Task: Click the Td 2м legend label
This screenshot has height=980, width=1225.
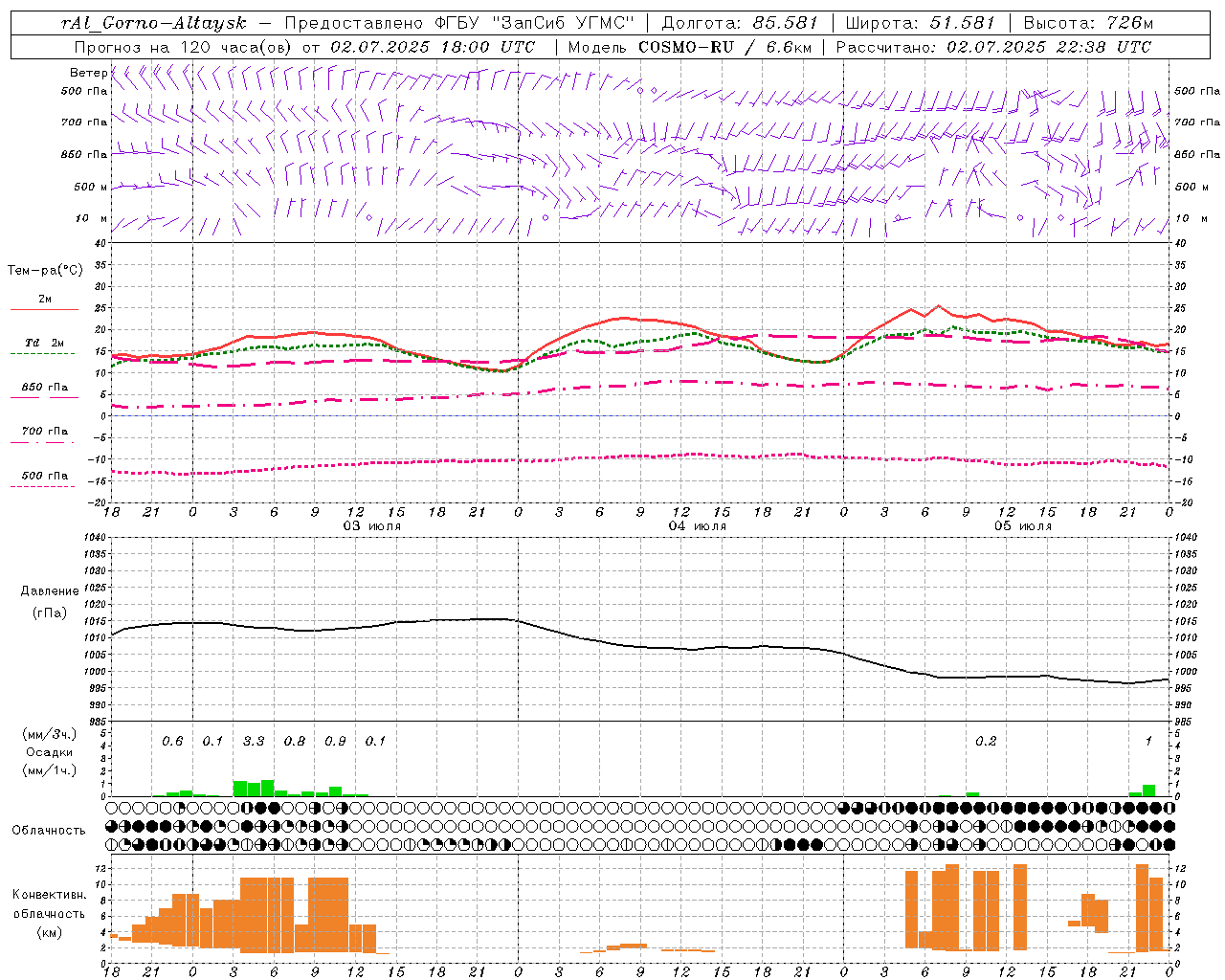Action: [45, 343]
